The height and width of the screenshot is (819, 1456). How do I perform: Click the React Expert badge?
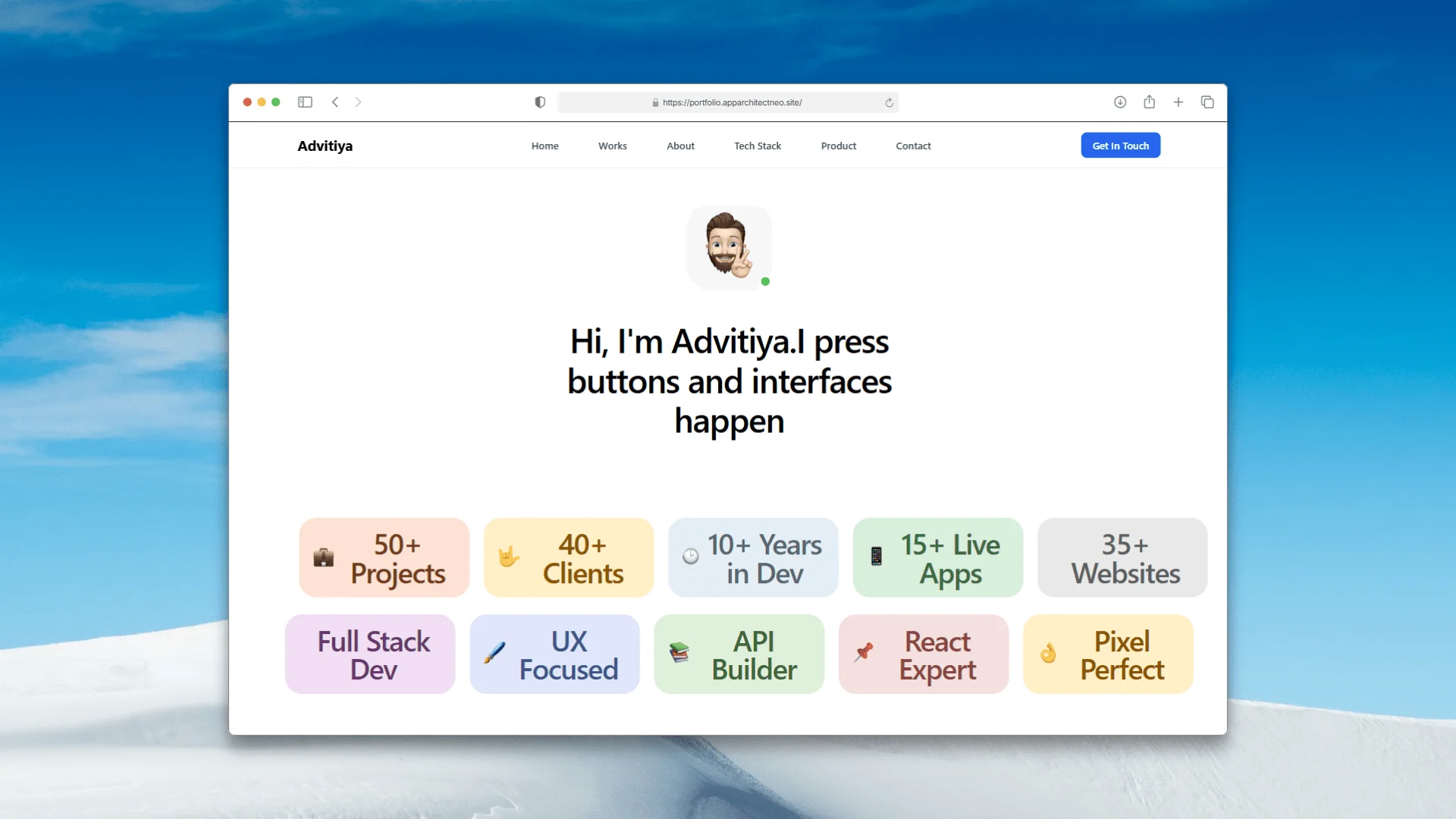[923, 654]
